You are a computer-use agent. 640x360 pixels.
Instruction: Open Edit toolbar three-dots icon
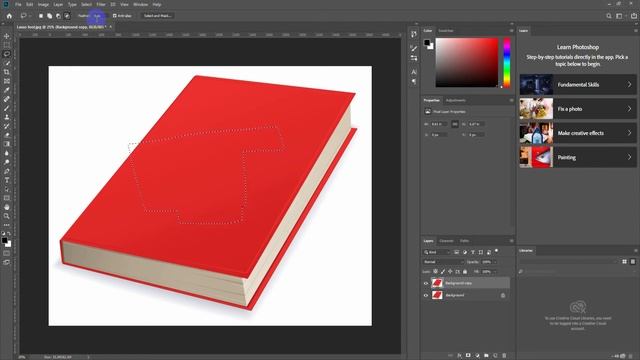(x=7, y=225)
